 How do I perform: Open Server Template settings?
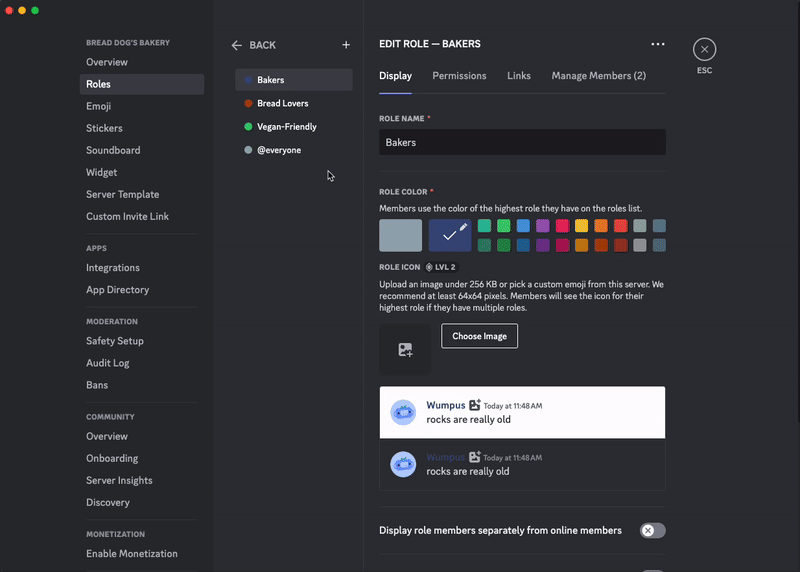pyautogui.click(x=142, y=194)
